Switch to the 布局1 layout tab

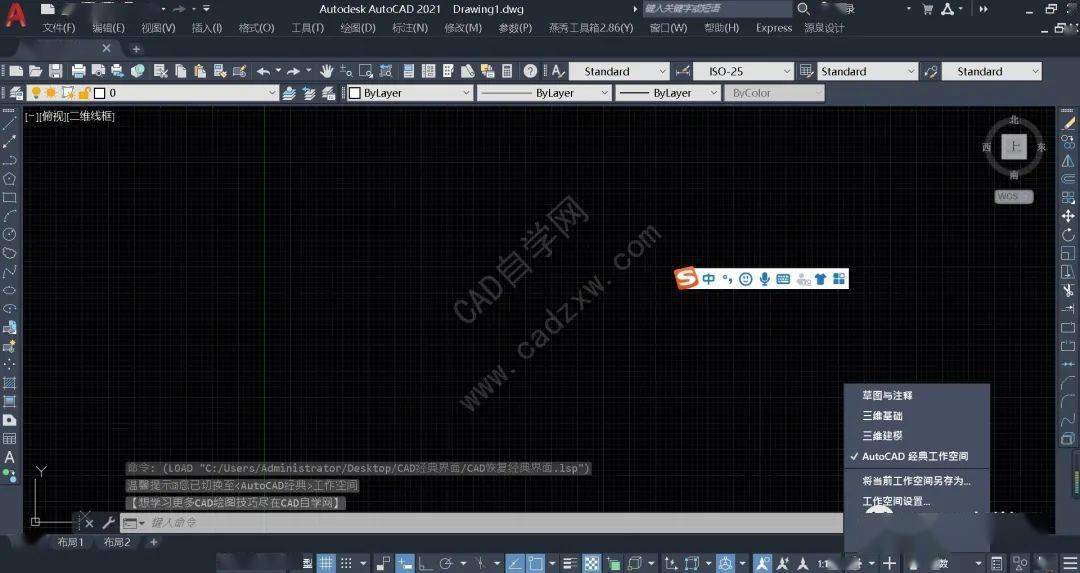tap(70, 542)
